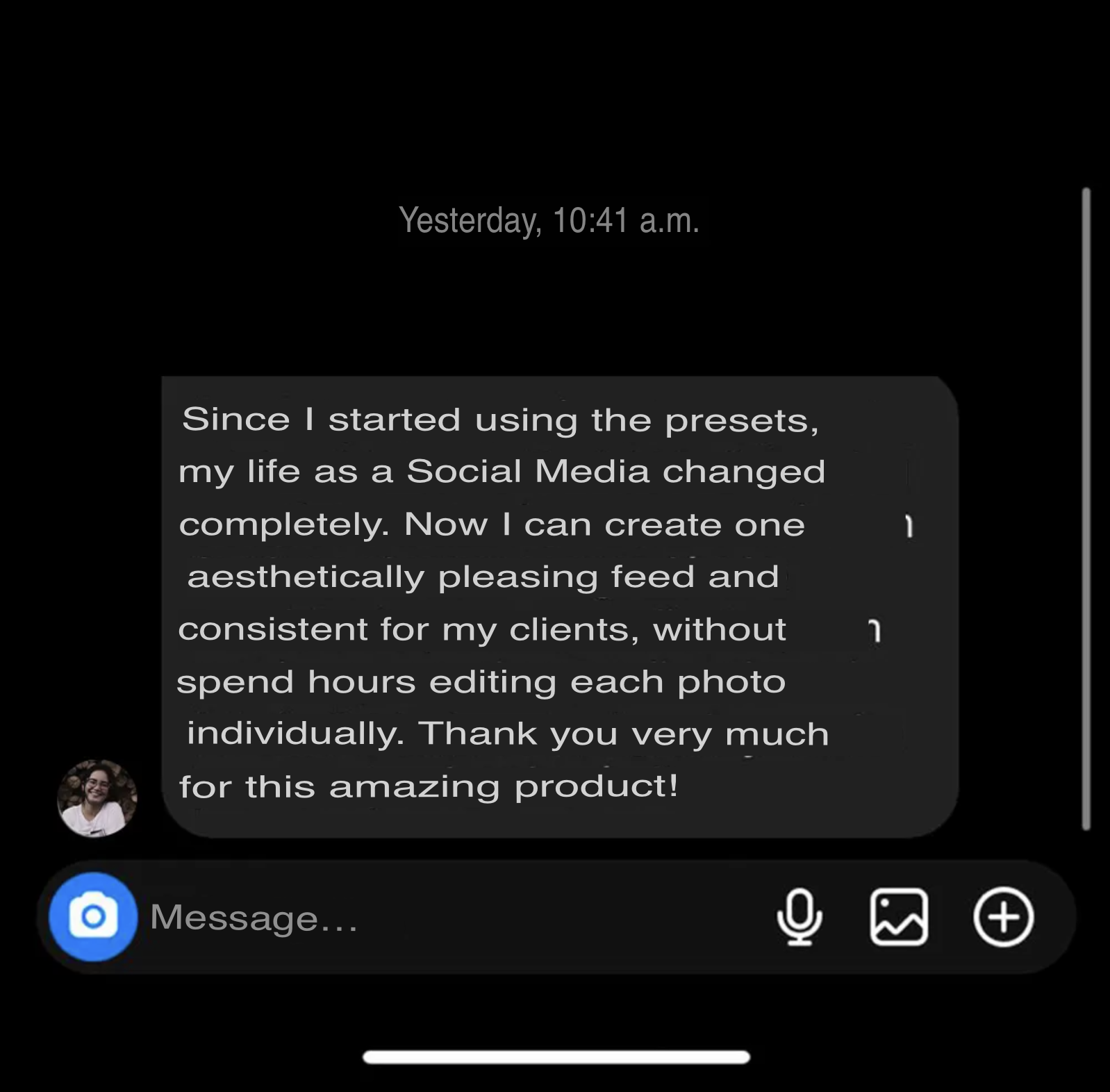The width and height of the screenshot is (1110, 1092).
Task: Click the word "aesthetically" in the message
Action: 306,577
